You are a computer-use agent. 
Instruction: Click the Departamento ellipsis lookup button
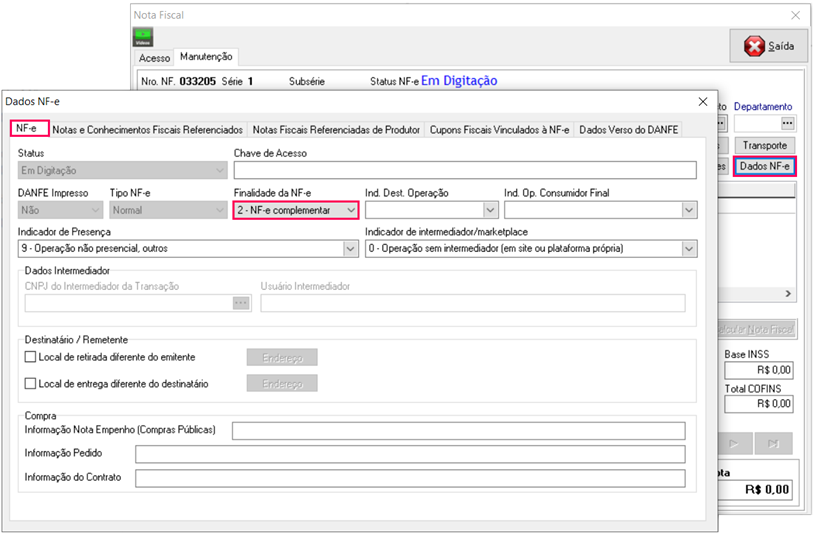coord(787,123)
